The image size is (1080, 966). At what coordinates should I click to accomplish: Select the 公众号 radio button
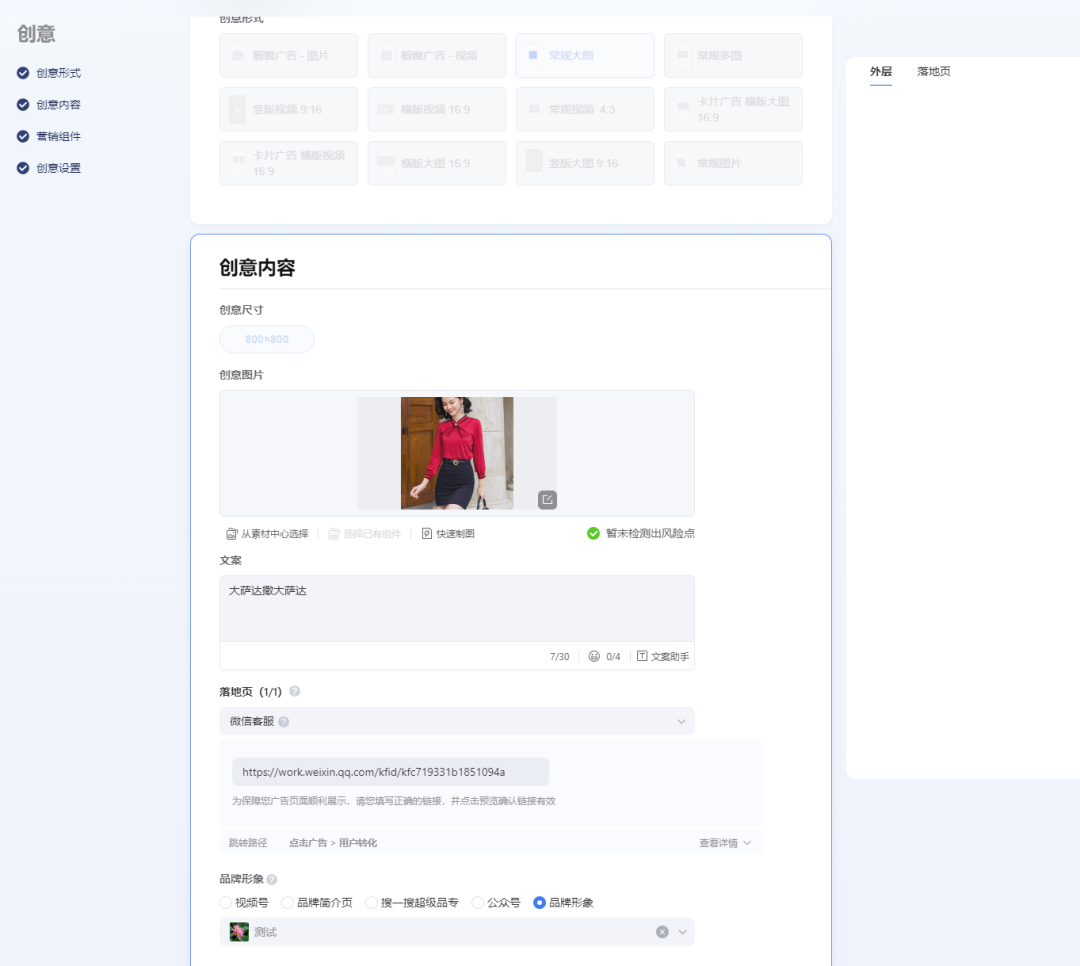[x=477, y=903]
